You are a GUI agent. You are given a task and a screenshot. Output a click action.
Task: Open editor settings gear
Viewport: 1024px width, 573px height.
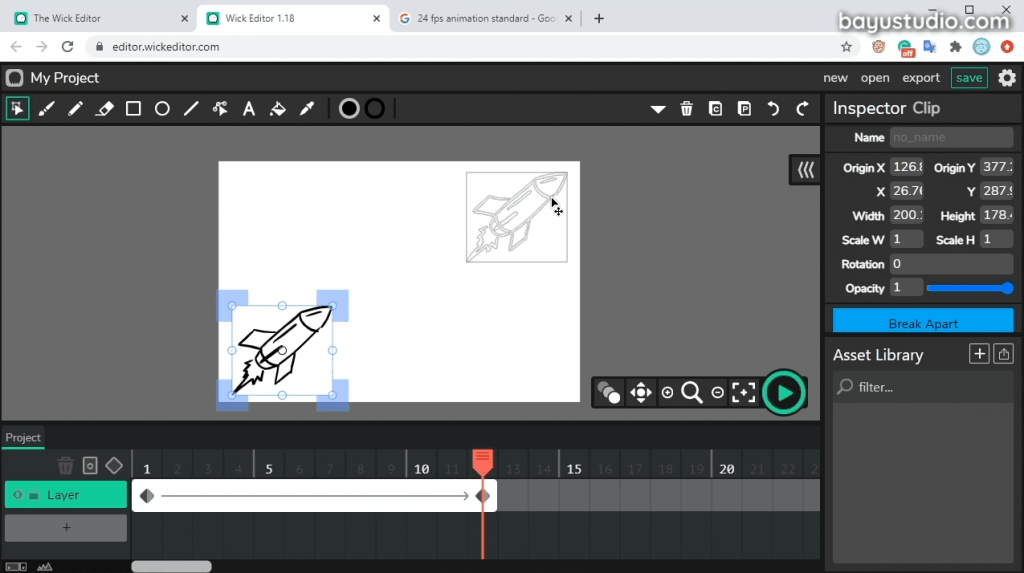pos(1007,78)
